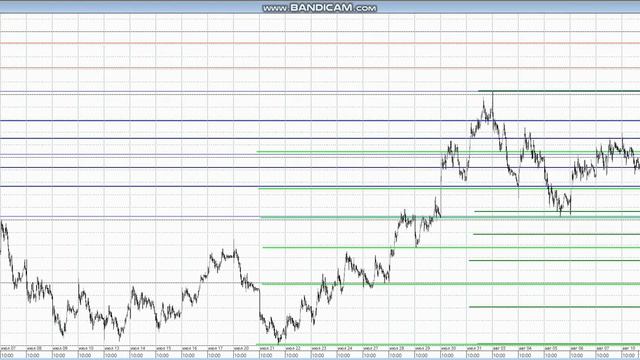Select the short dark green line at the price peak

(x=559, y=91)
